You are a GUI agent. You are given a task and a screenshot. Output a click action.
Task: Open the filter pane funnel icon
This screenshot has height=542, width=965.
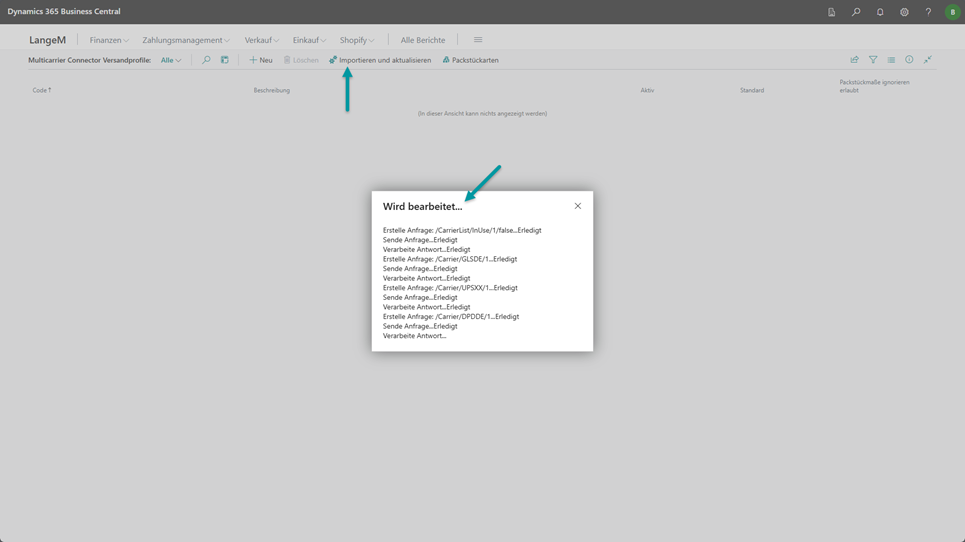[873, 60]
